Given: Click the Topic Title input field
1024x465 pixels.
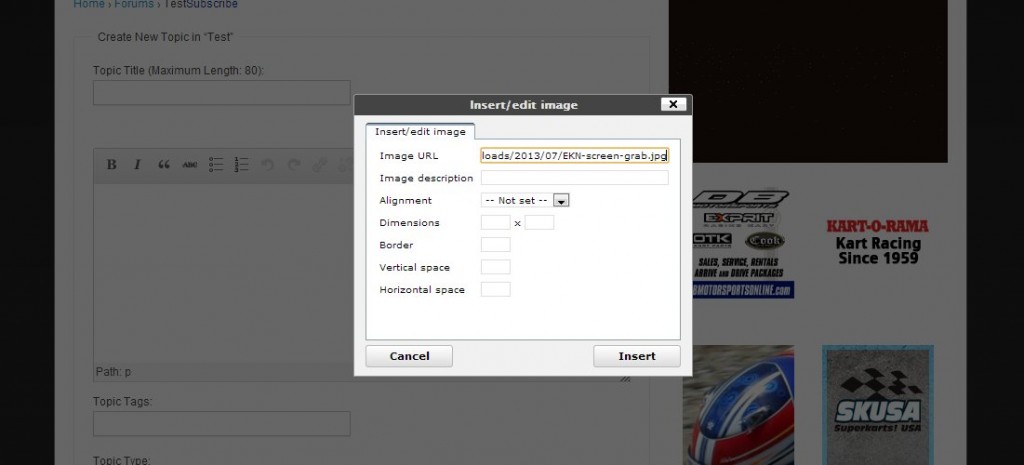Looking at the screenshot, I should click(x=221, y=93).
